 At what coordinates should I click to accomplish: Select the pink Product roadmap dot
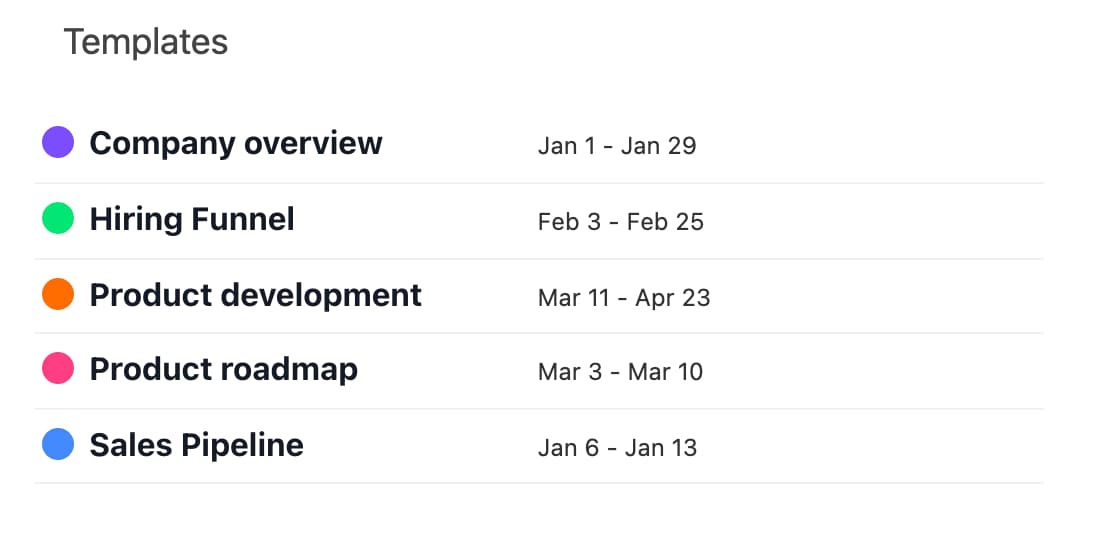click(x=58, y=369)
